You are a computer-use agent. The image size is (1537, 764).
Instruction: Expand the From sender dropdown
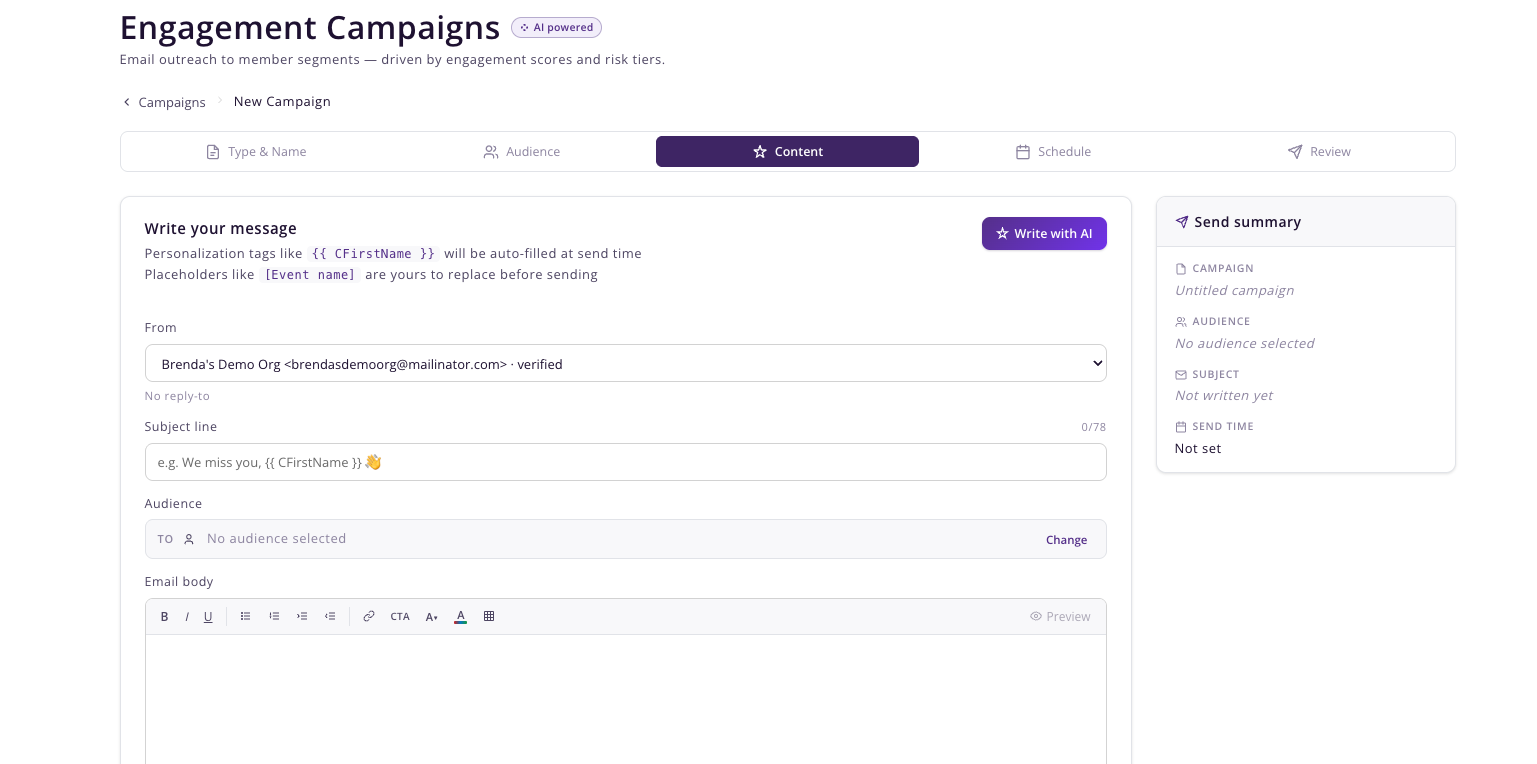pyautogui.click(x=626, y=364)
